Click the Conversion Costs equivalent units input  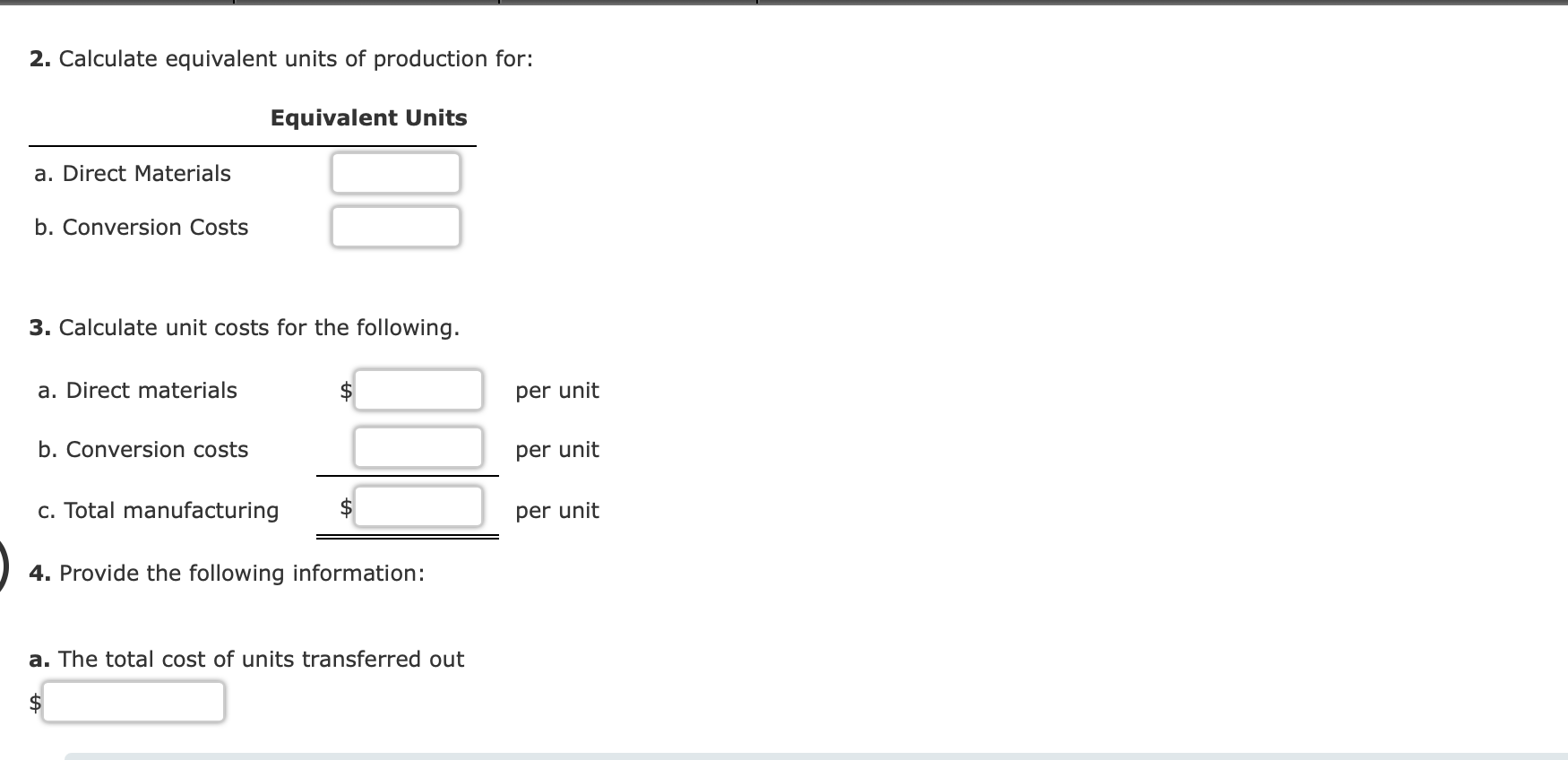click(396, 227)
